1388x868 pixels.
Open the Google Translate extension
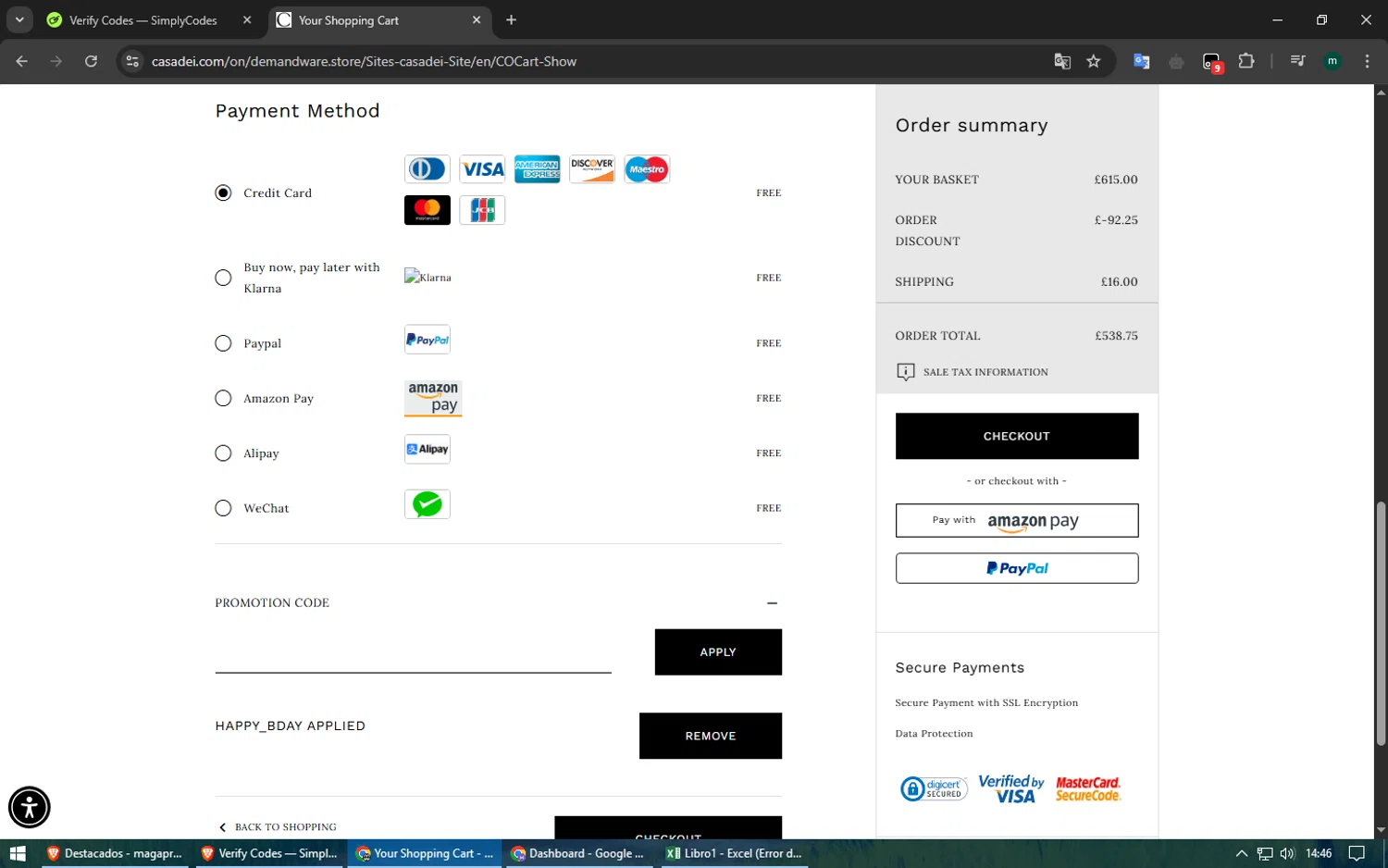click(x=1142, y=61)
